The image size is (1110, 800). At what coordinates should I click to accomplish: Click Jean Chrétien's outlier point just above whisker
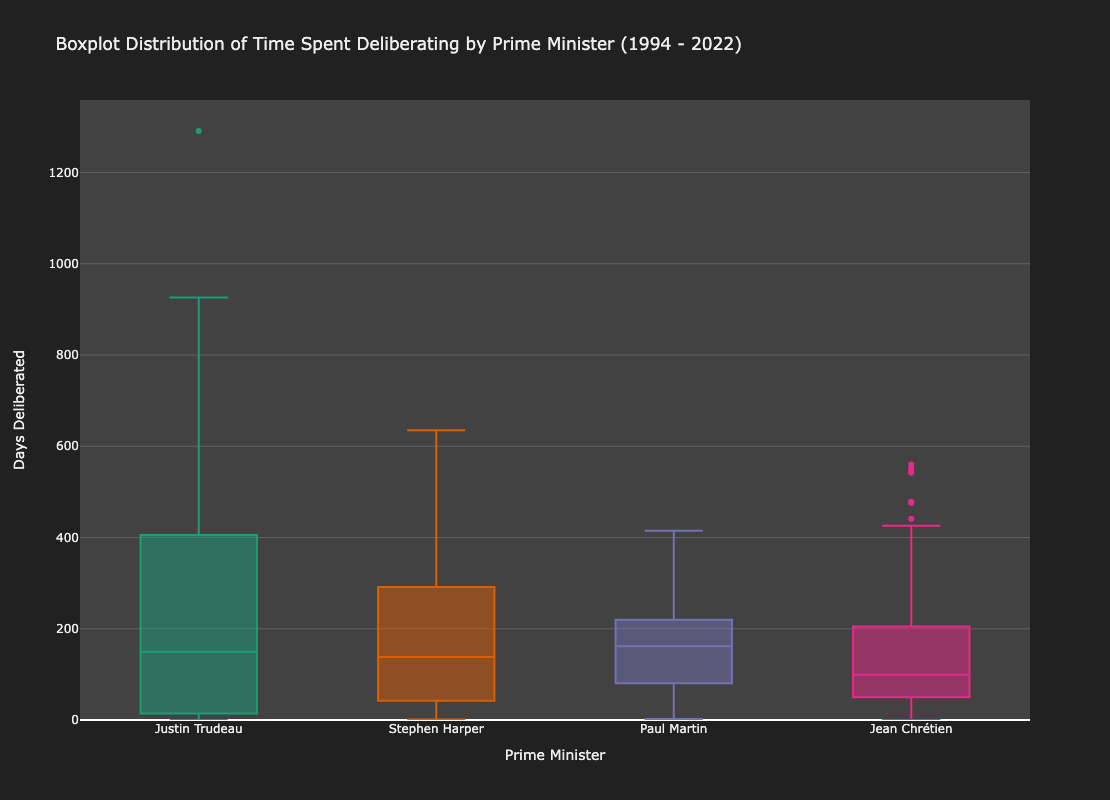[x=911, y=519]
